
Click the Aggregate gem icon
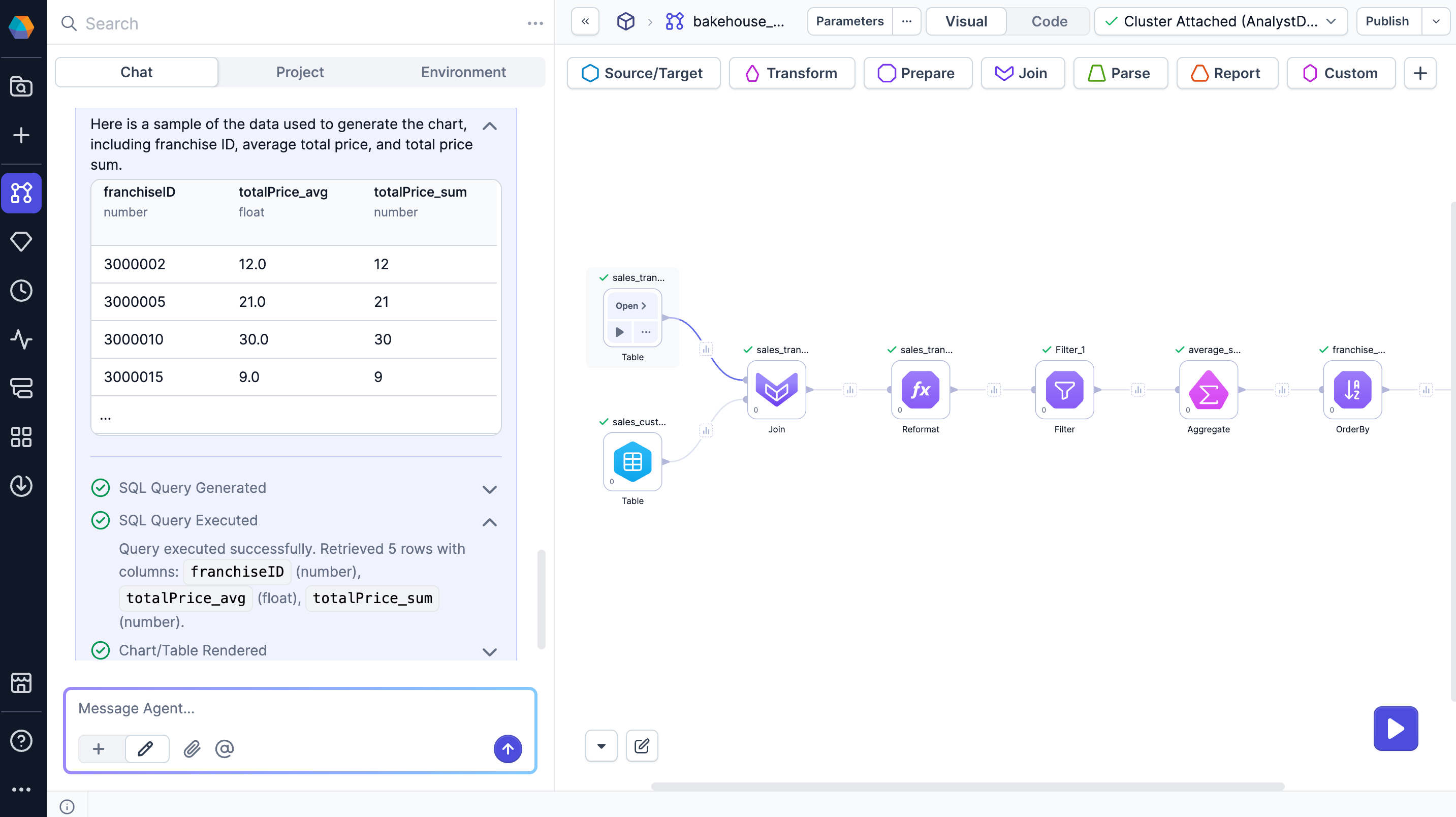pyautogui.click(x=1208, y=390)
